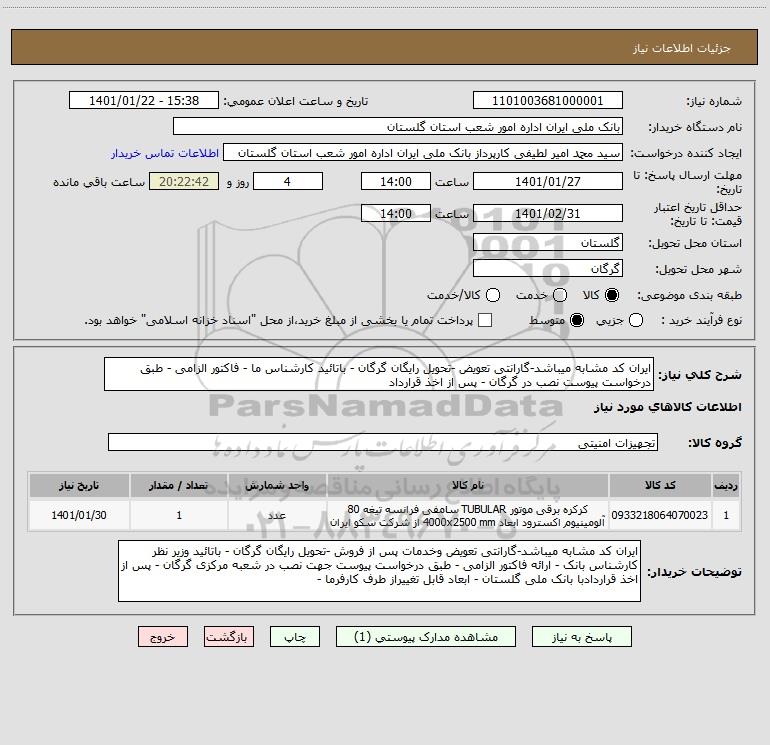The height and width of the screenshot is (745, 770).
Task: Click the نام کالا column header
Action: (x=468, y=485)
